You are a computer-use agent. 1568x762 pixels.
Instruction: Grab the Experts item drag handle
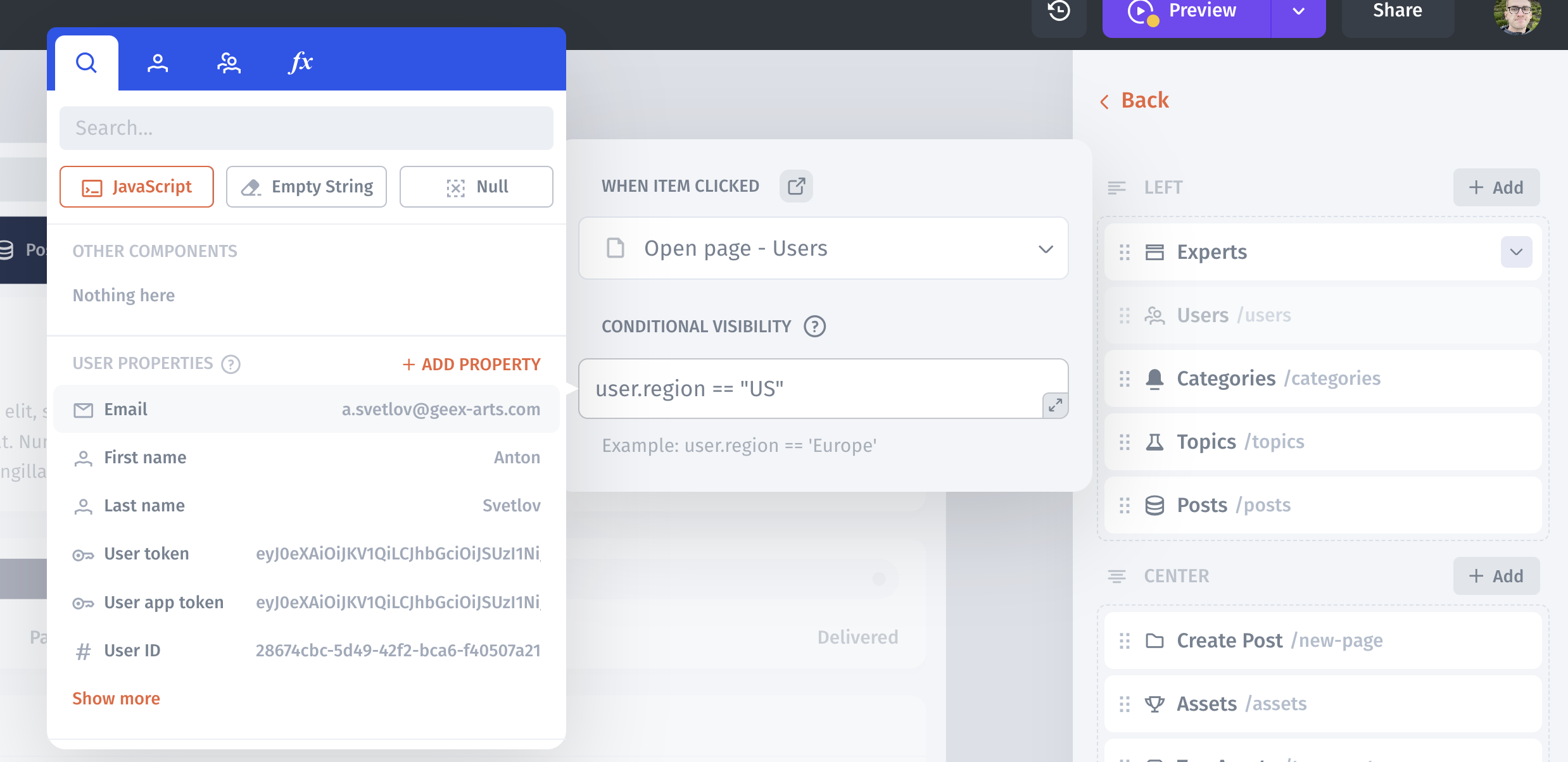tap(1125, 252)
